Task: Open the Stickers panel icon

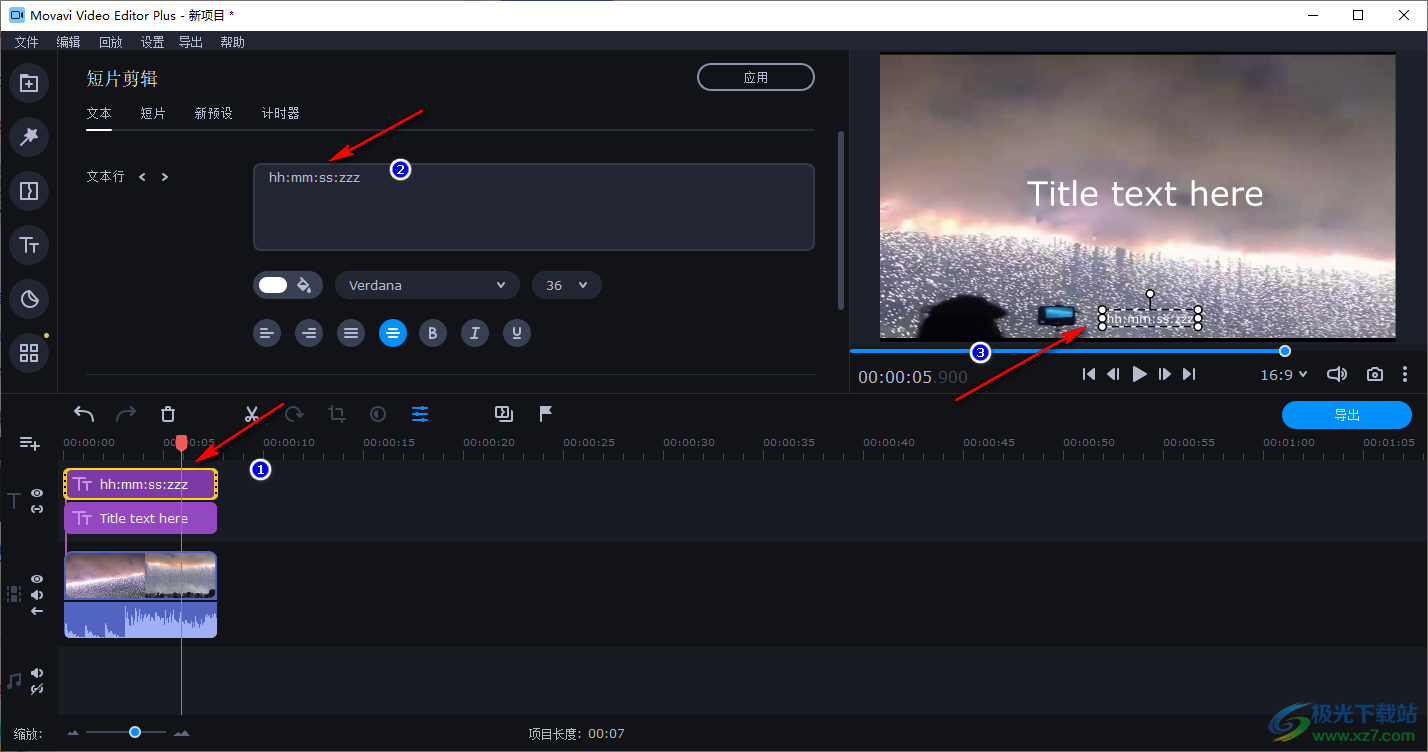Action: point(29,299)
